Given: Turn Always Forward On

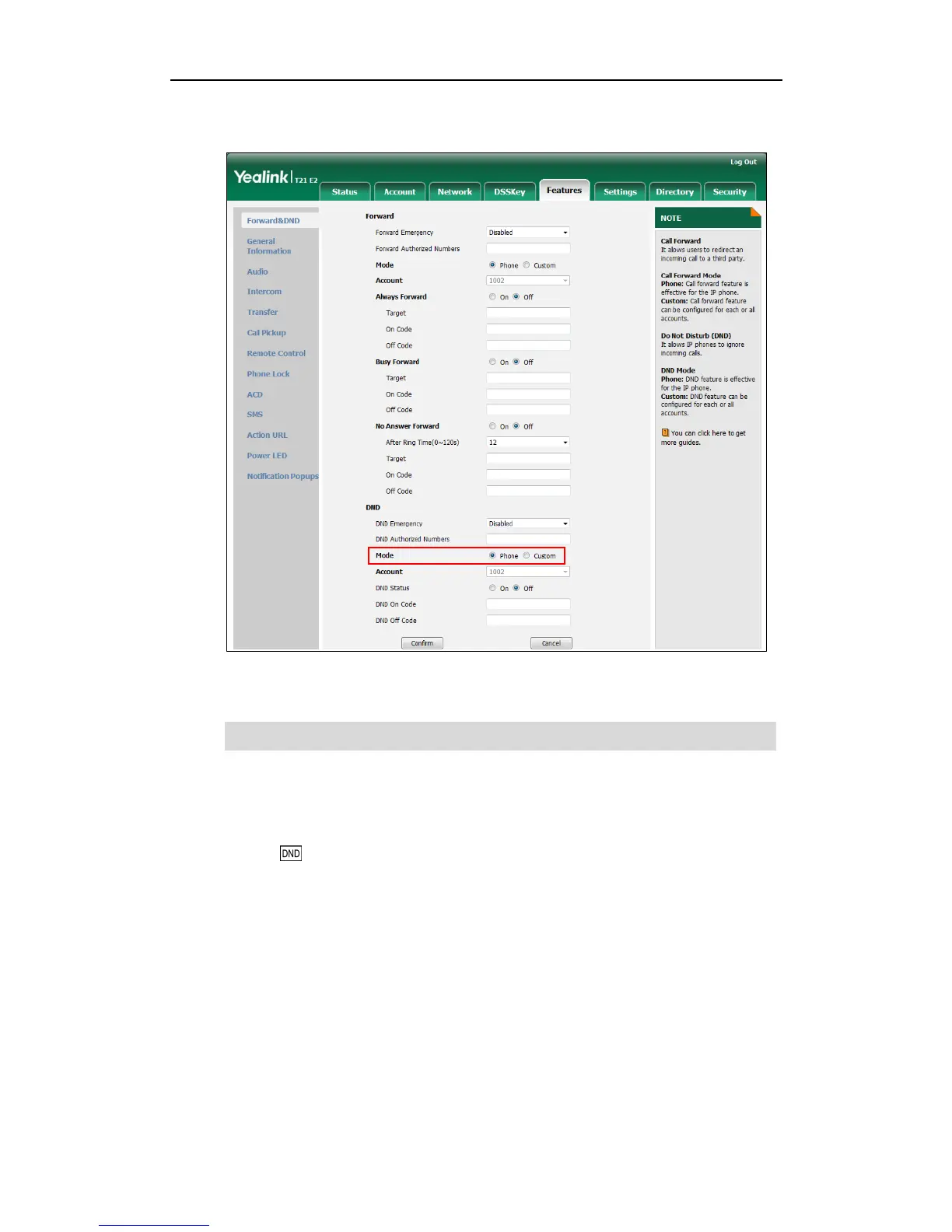Looking at the screenshot, I should pyautogui.click(x=492, y=297).
